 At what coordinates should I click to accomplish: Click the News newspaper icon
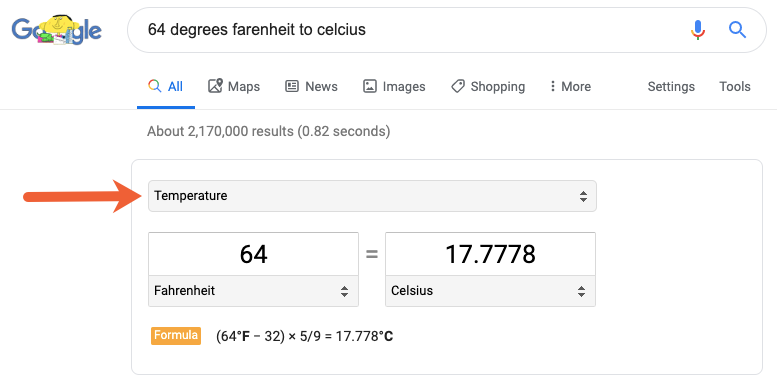coord(292,86)
